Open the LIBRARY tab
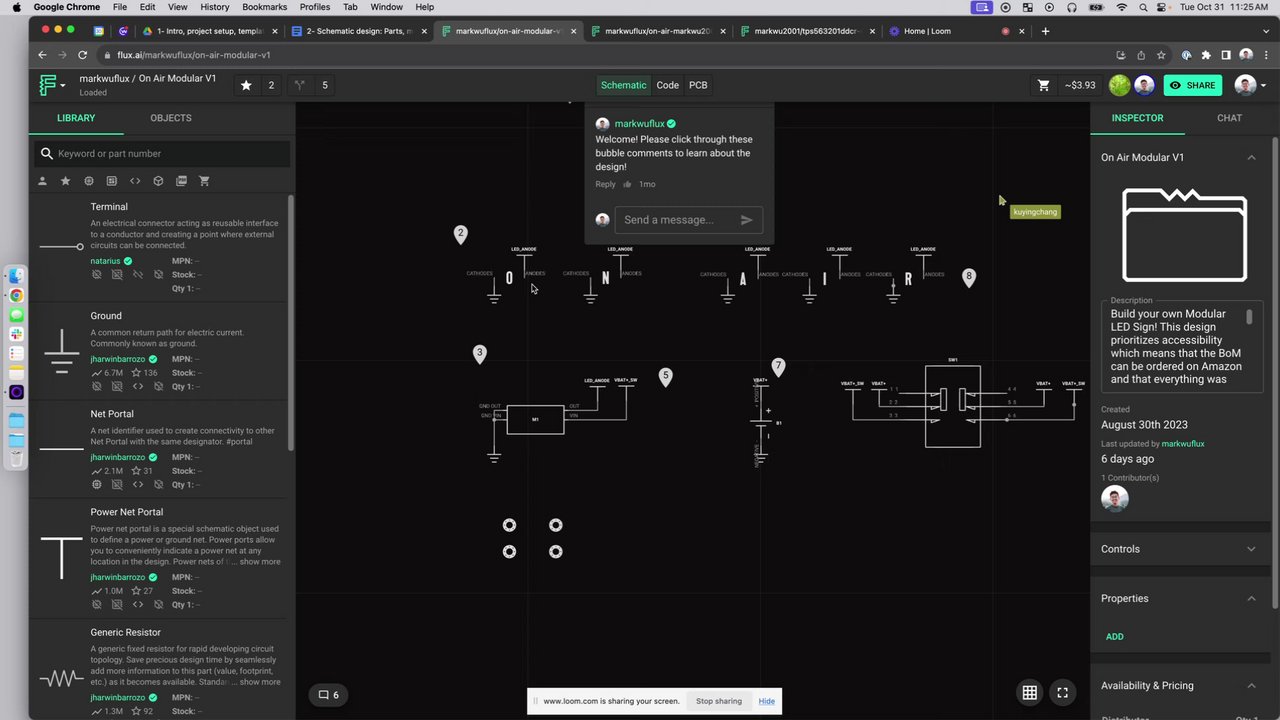 tap(76, 118)
